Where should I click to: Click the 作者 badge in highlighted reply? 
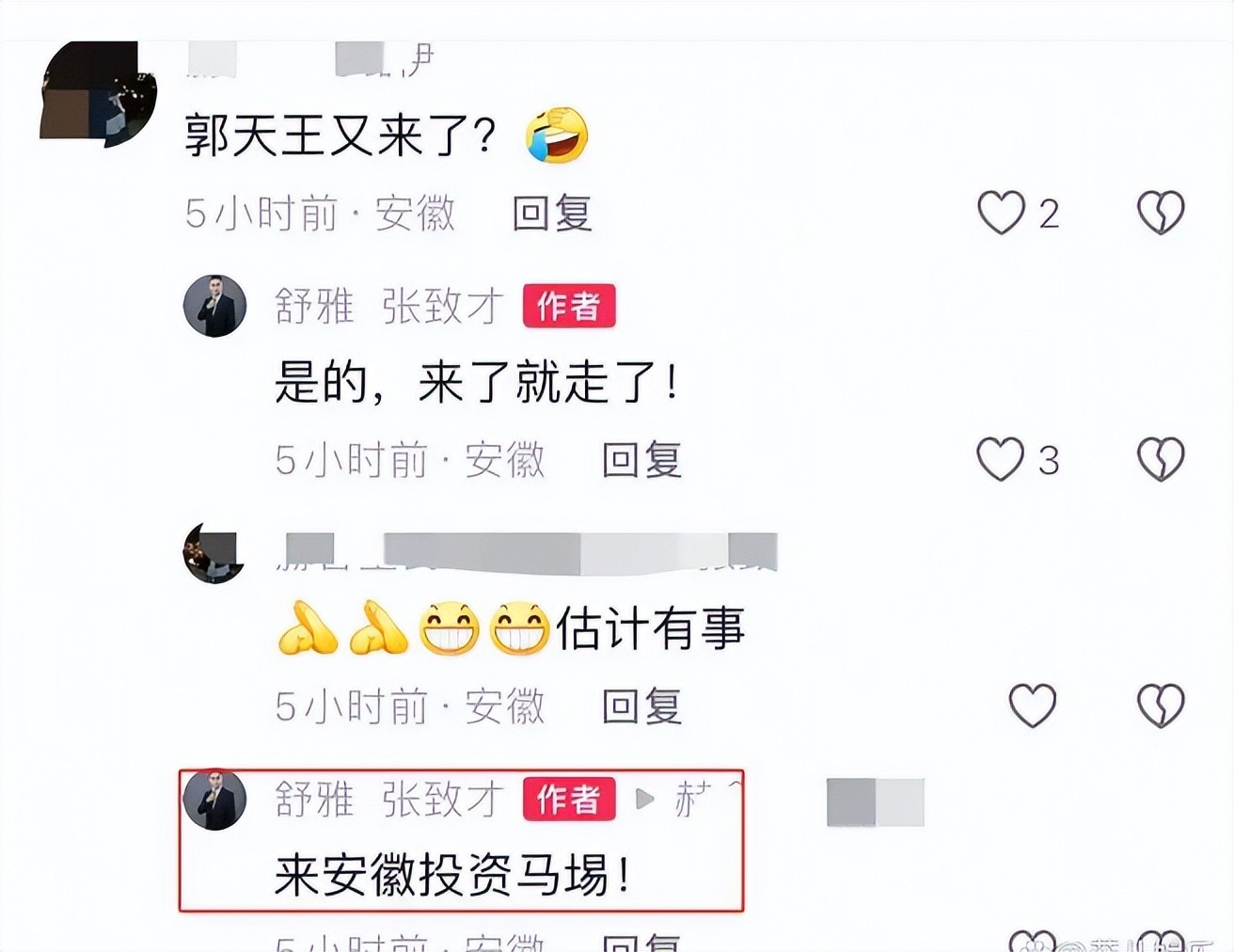click(x=569, y=800)
